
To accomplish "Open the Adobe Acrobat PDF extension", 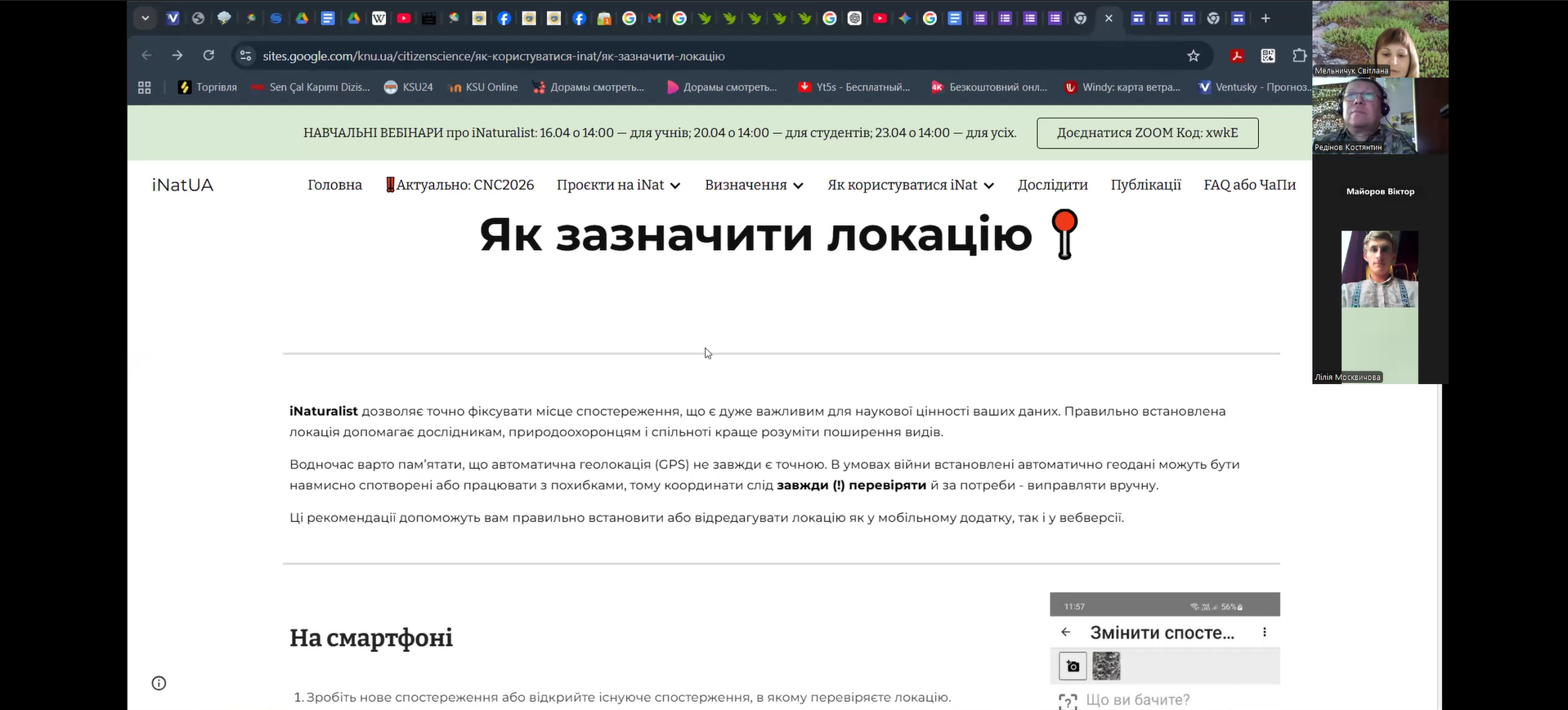I will coord(1236,56).
